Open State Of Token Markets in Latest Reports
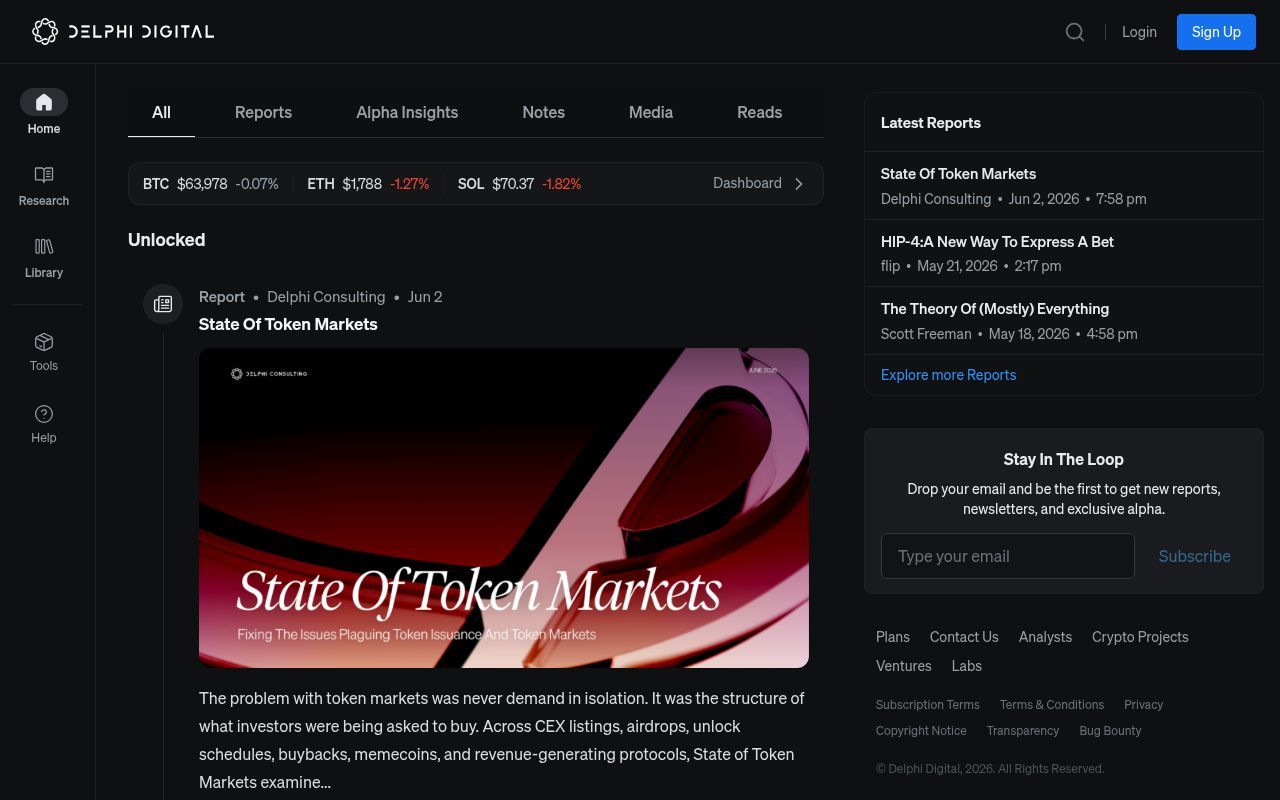The width and height of the screenshot is (1280, 800). (x=958, y=174)
